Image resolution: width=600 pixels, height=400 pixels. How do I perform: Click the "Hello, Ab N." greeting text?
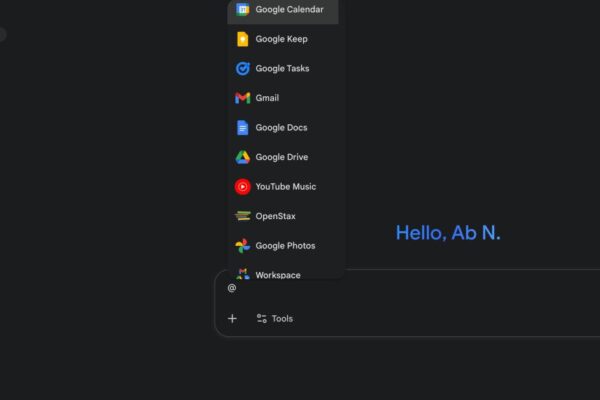pyautogui.click(x=448, y=233)
